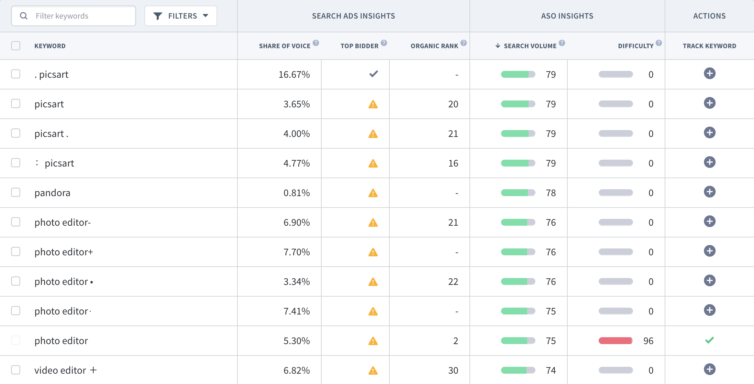Open Search Volume help tooltip icon
The height and width of the screenshot is (384, 754).
pyautogui.click(x=562, y=43)
